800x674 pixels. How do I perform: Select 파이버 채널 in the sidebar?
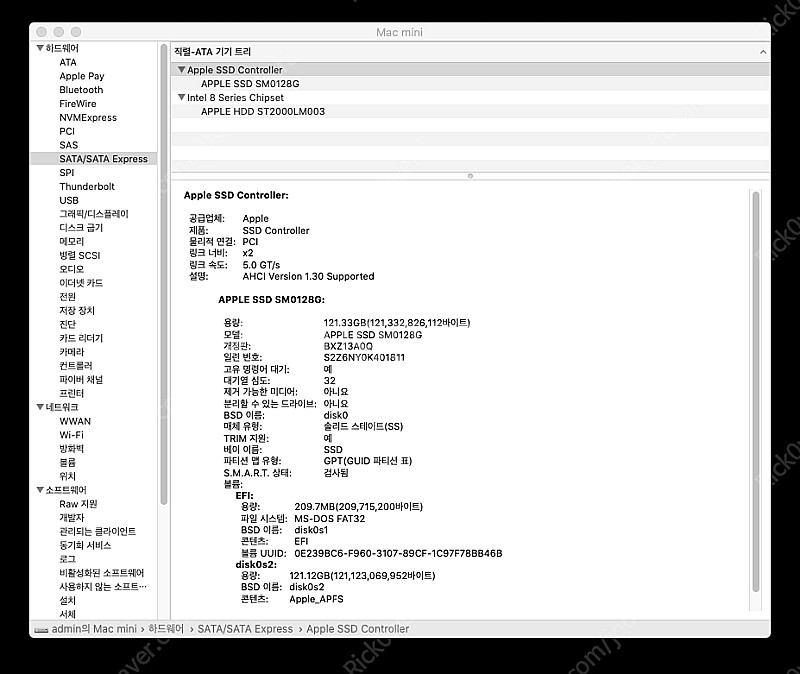[x=81, y=380]
